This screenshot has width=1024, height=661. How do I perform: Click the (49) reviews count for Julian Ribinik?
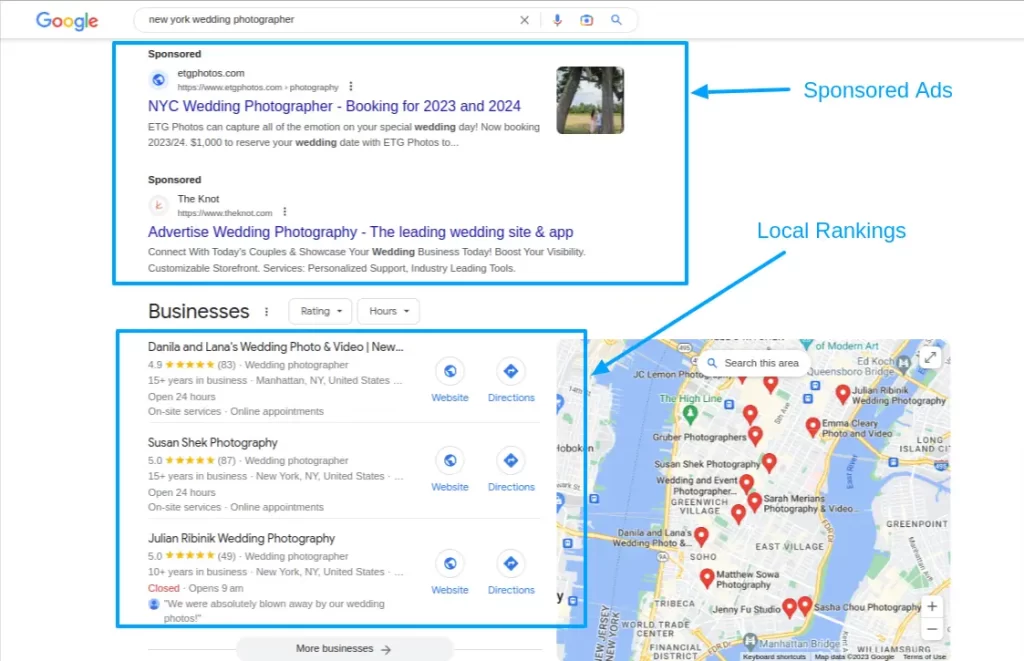point(226,556)
